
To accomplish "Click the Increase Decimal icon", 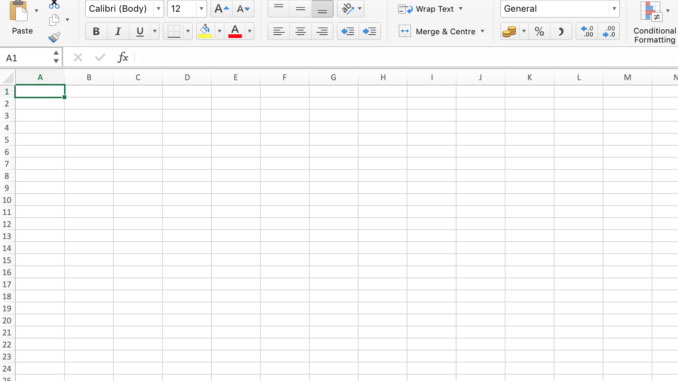I will 587,31.
